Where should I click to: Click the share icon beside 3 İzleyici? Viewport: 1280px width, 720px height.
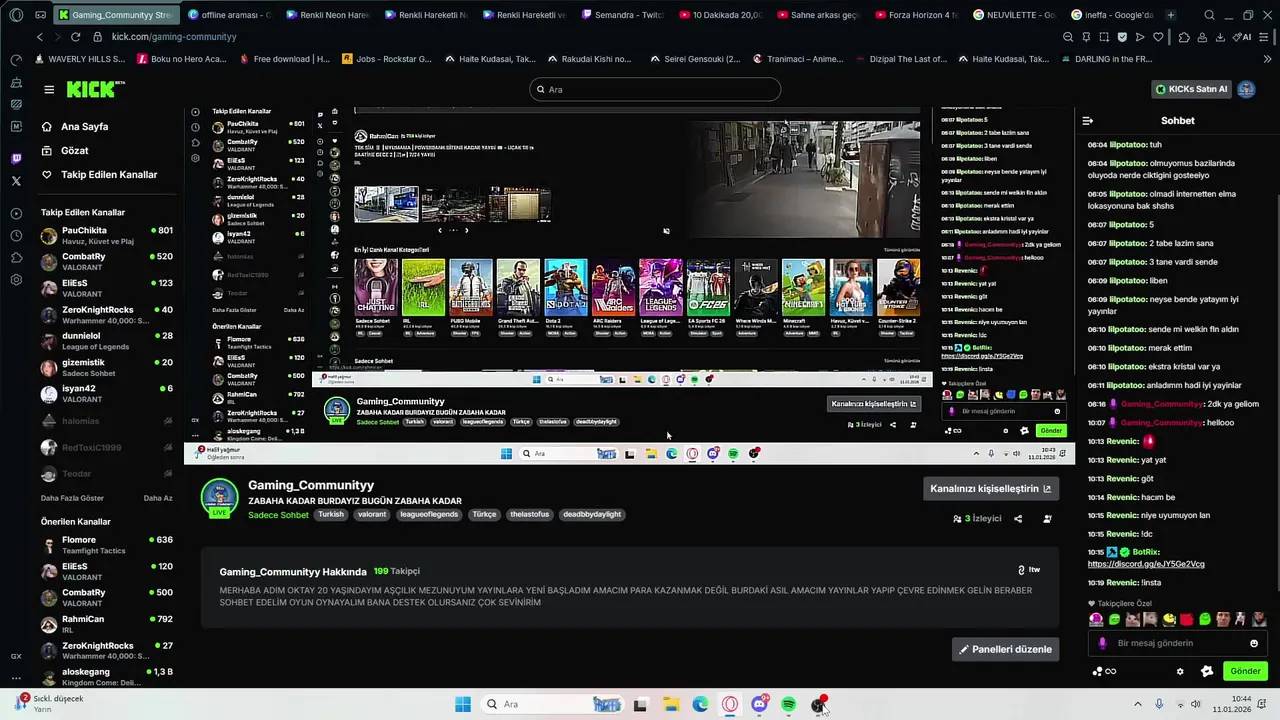1018,519
